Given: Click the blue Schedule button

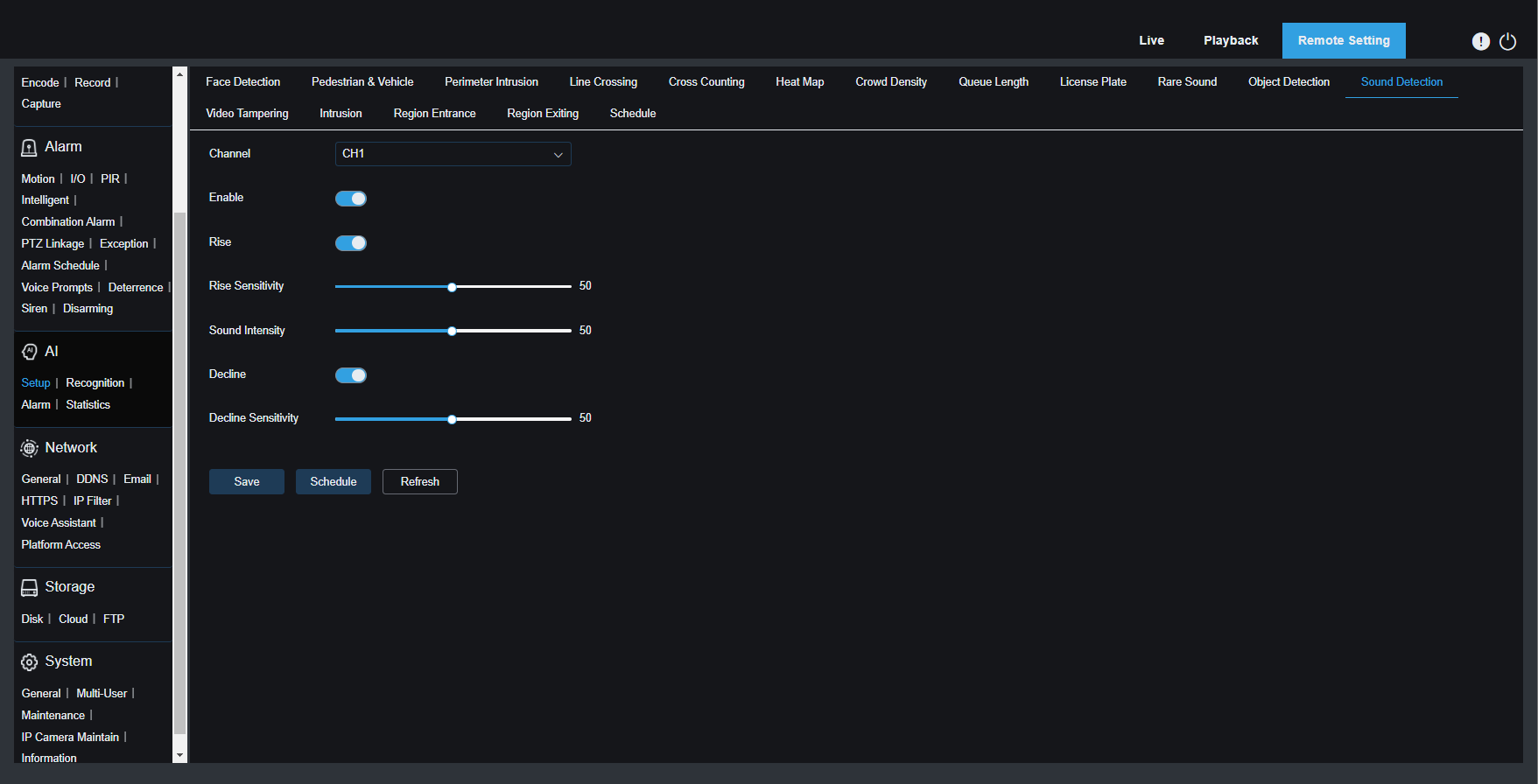Looking at the screenshot, I should 333,482.
